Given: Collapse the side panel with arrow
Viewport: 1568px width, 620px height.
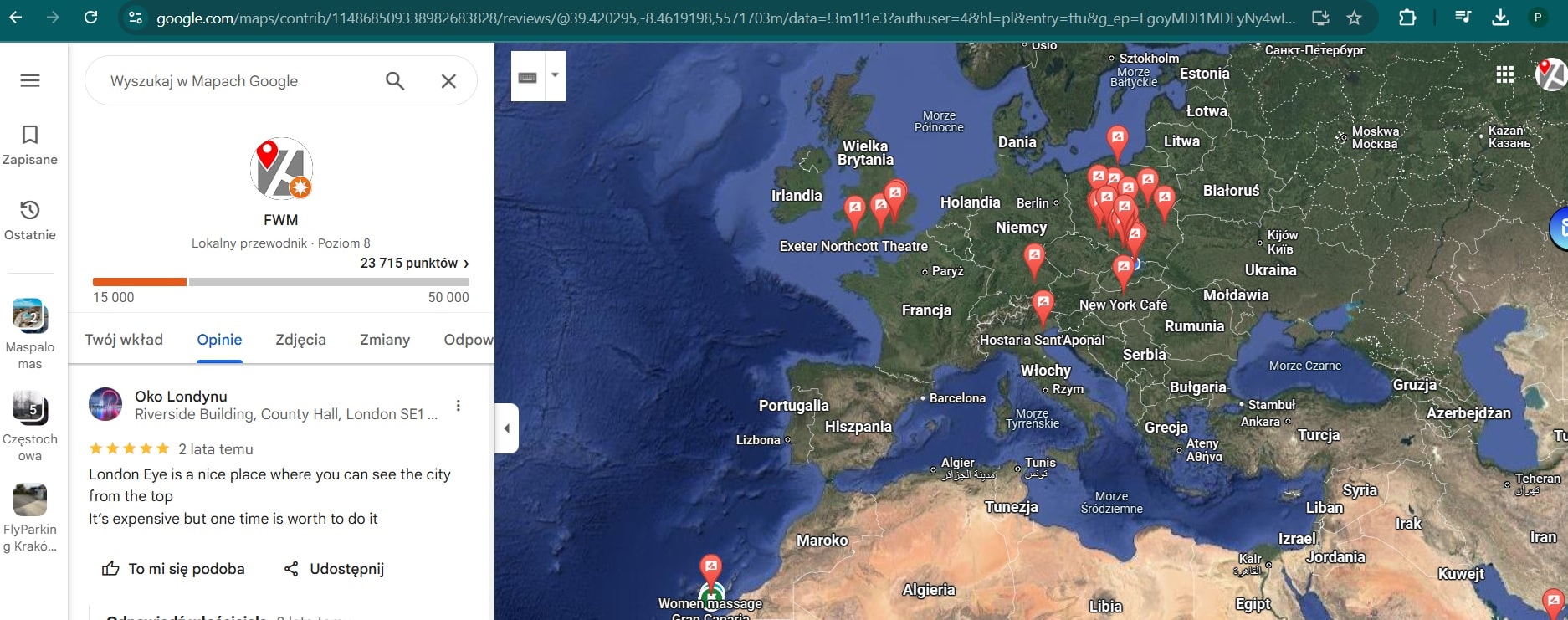Looking at the screenshot, I should point(506,428).
